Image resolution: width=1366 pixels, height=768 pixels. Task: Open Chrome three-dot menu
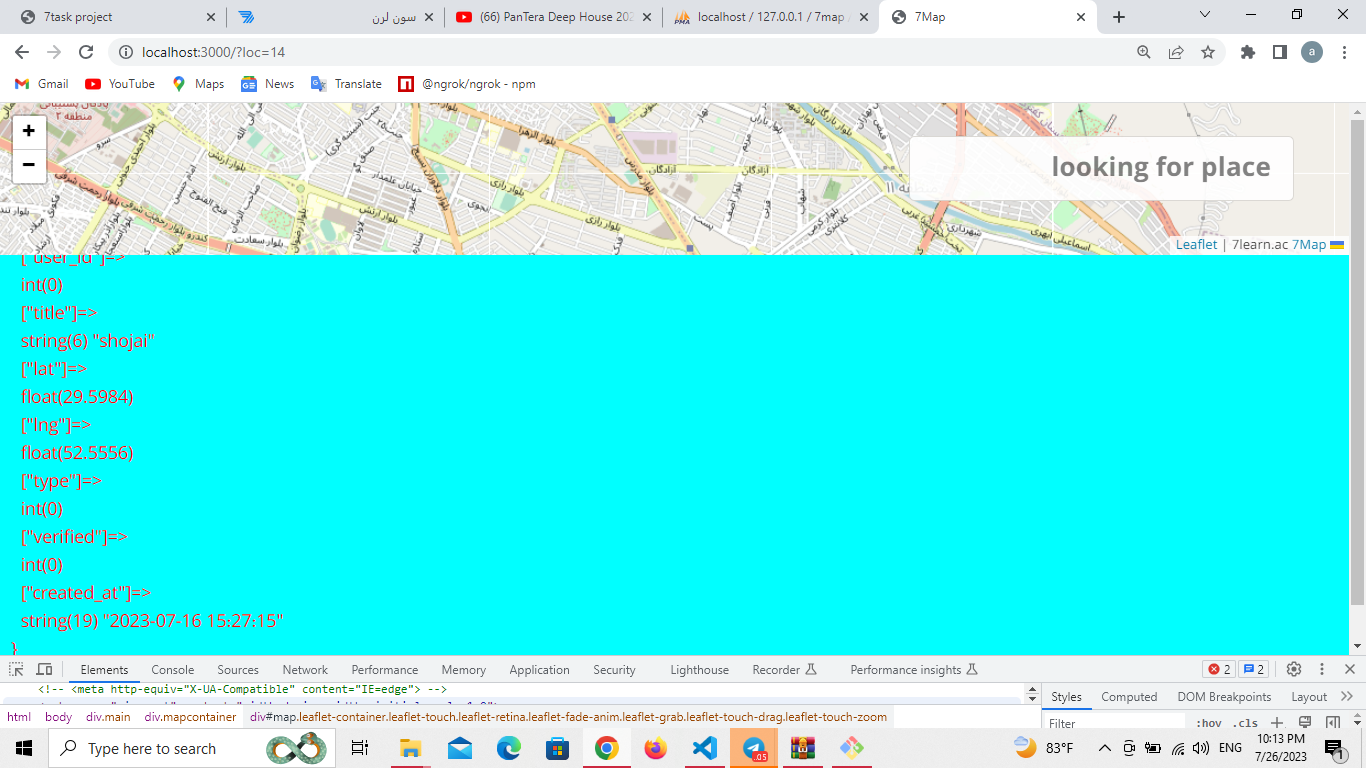[1343, 52]
